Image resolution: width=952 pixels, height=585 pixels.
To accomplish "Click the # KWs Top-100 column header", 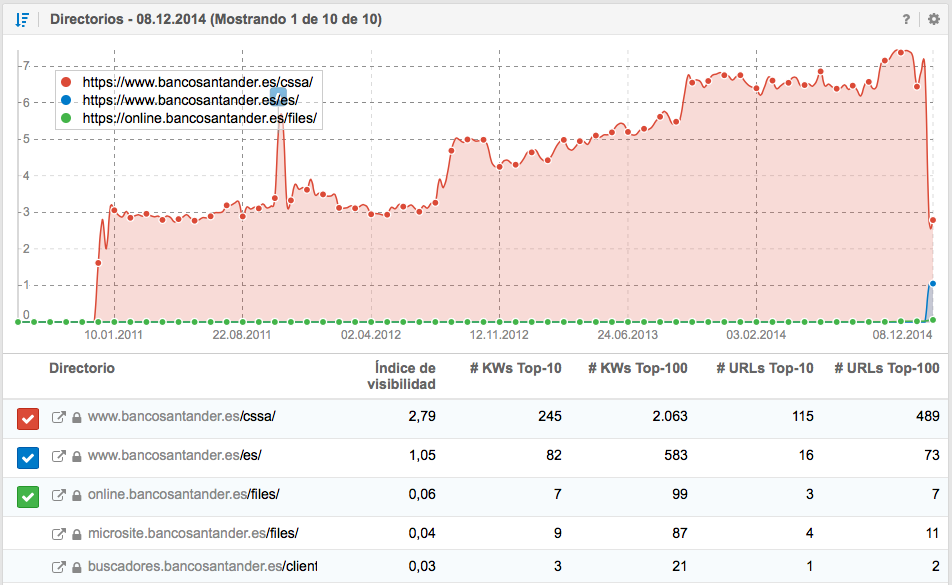I will pyautogui.click(x=637, y=368).
